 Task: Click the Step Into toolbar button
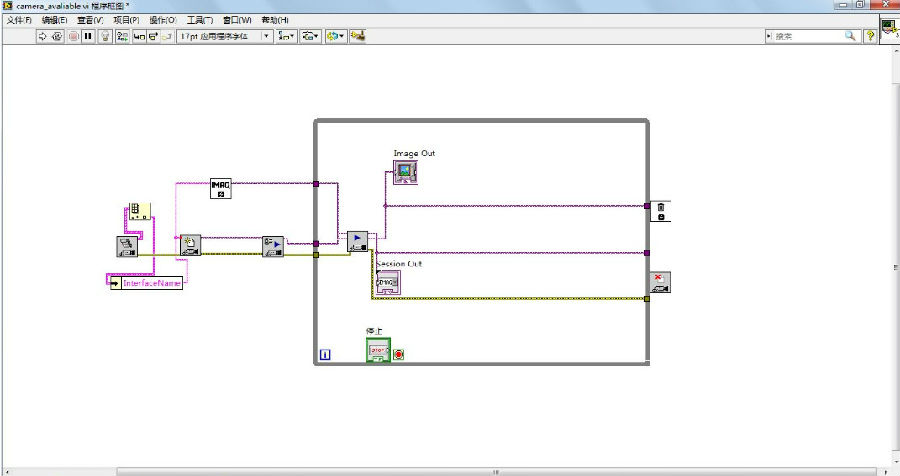click(x=139, y=36)
